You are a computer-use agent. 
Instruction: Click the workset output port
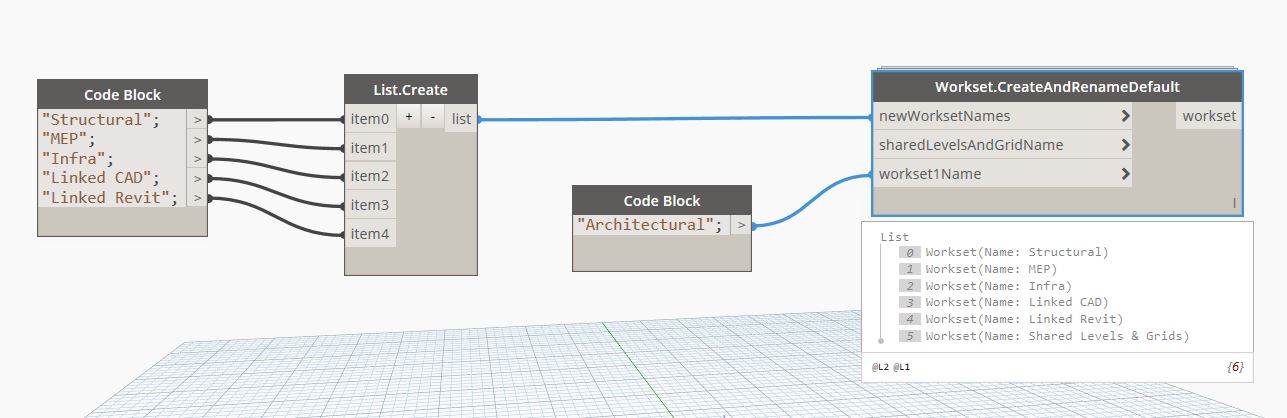(1208, 116)
